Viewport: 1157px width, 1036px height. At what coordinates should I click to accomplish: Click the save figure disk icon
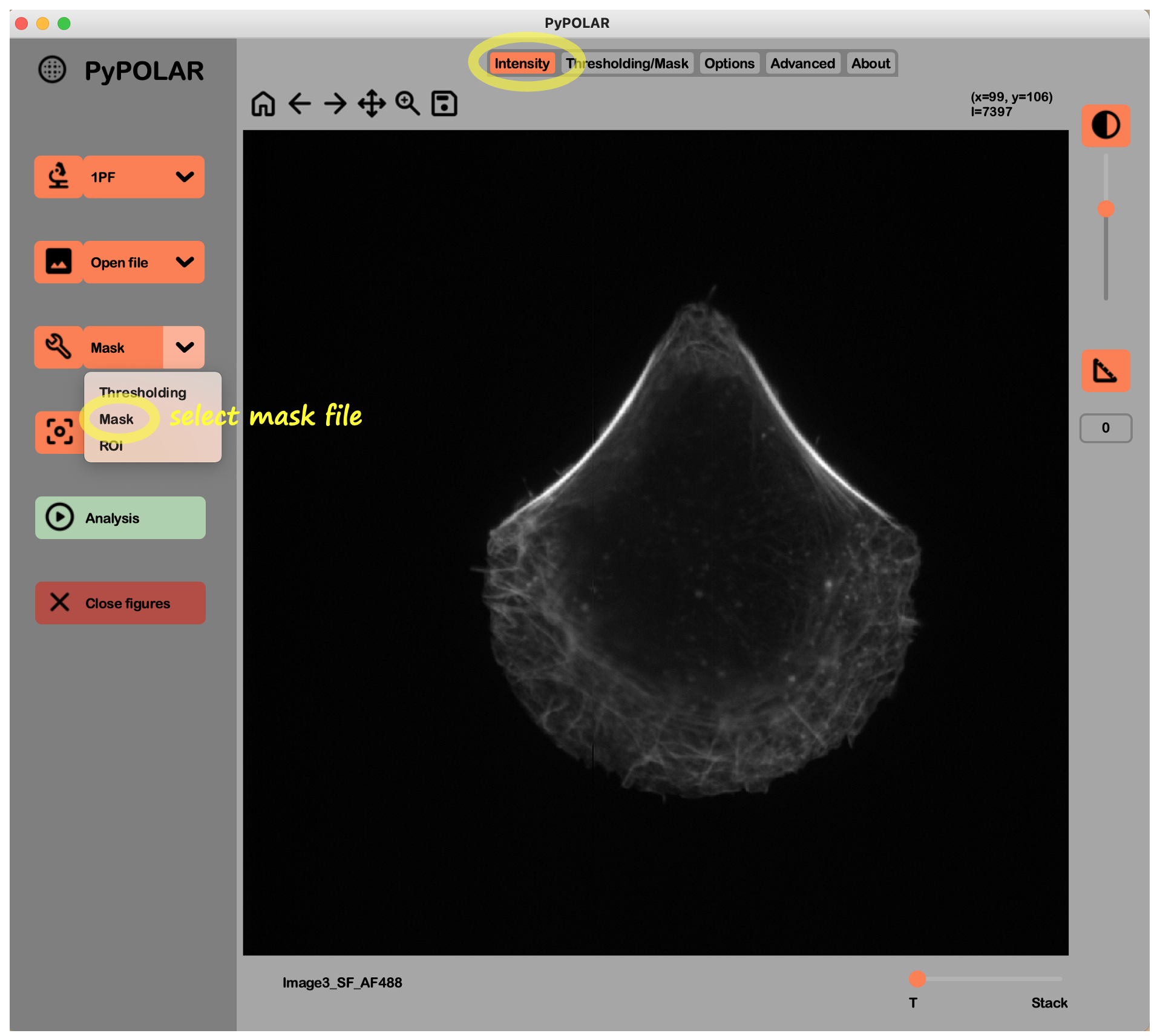click(444, 103)
